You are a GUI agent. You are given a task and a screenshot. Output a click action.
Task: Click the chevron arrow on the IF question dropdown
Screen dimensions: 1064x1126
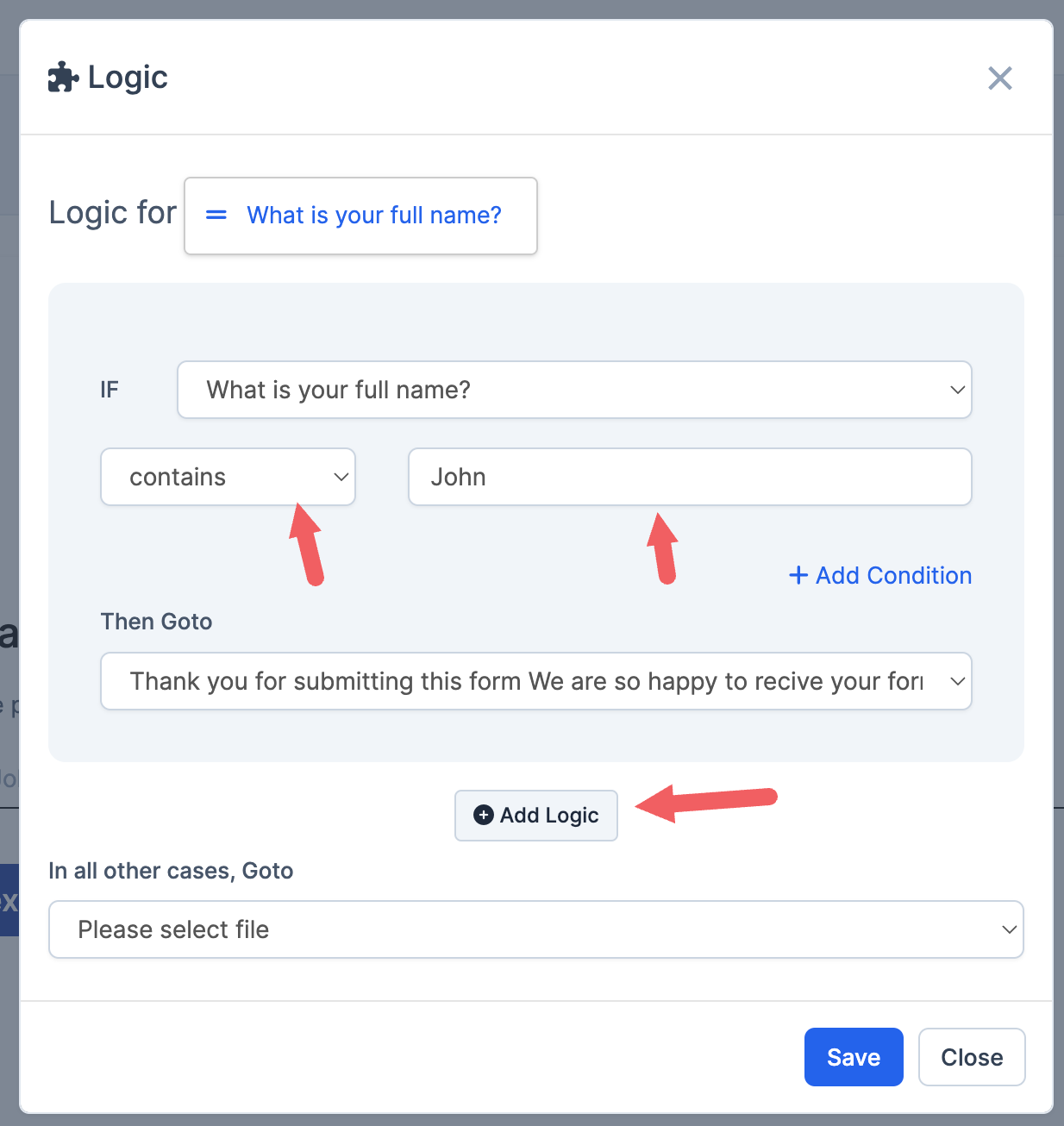957,390
